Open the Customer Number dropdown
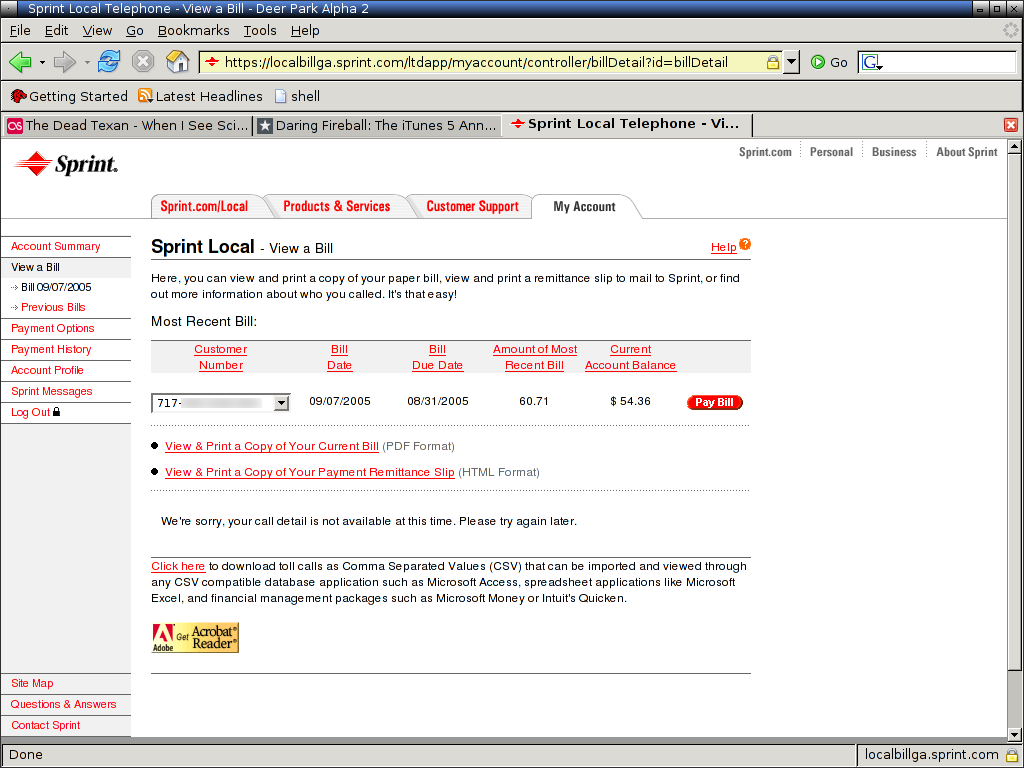Viewport: 1024px width, 768px height. click(221, 403)
